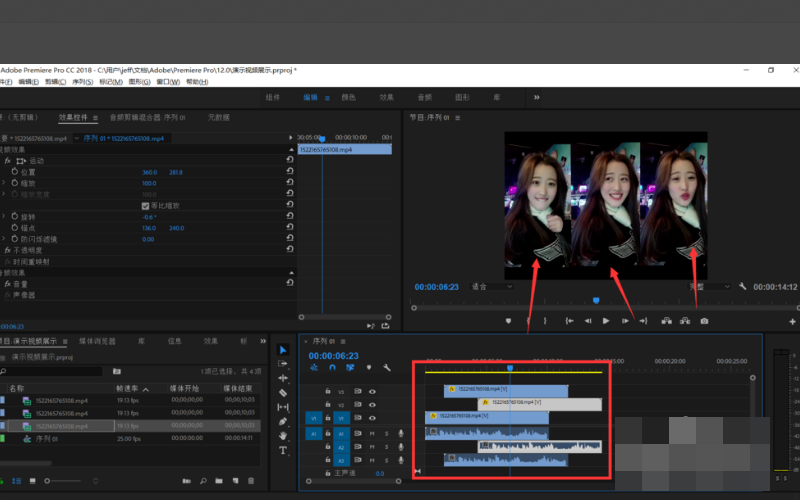
Task: Select 序列 01 item in Project panel
Action: coord(46,439)
